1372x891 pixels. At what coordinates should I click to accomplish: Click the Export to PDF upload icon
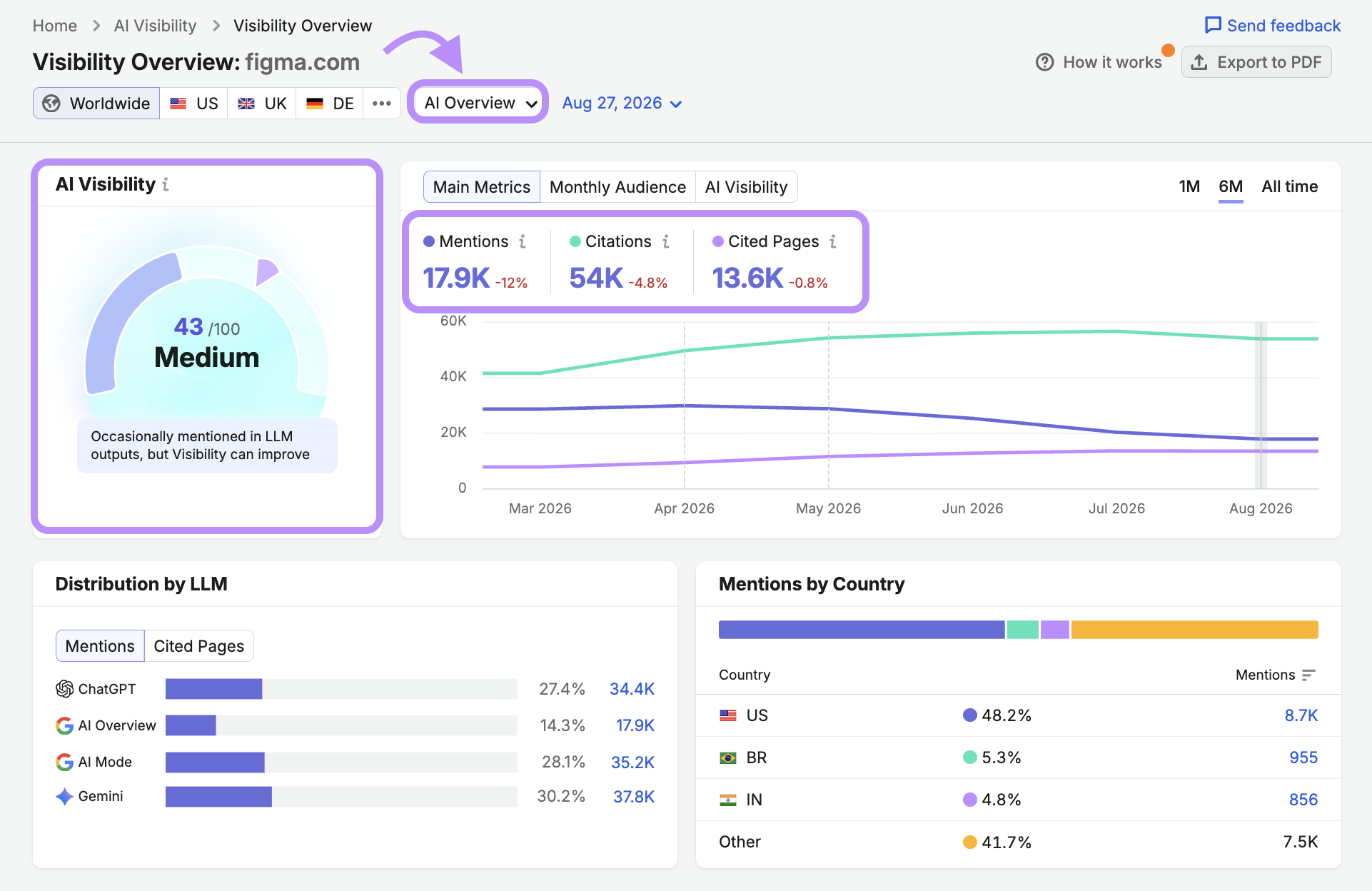[1199, 62]
